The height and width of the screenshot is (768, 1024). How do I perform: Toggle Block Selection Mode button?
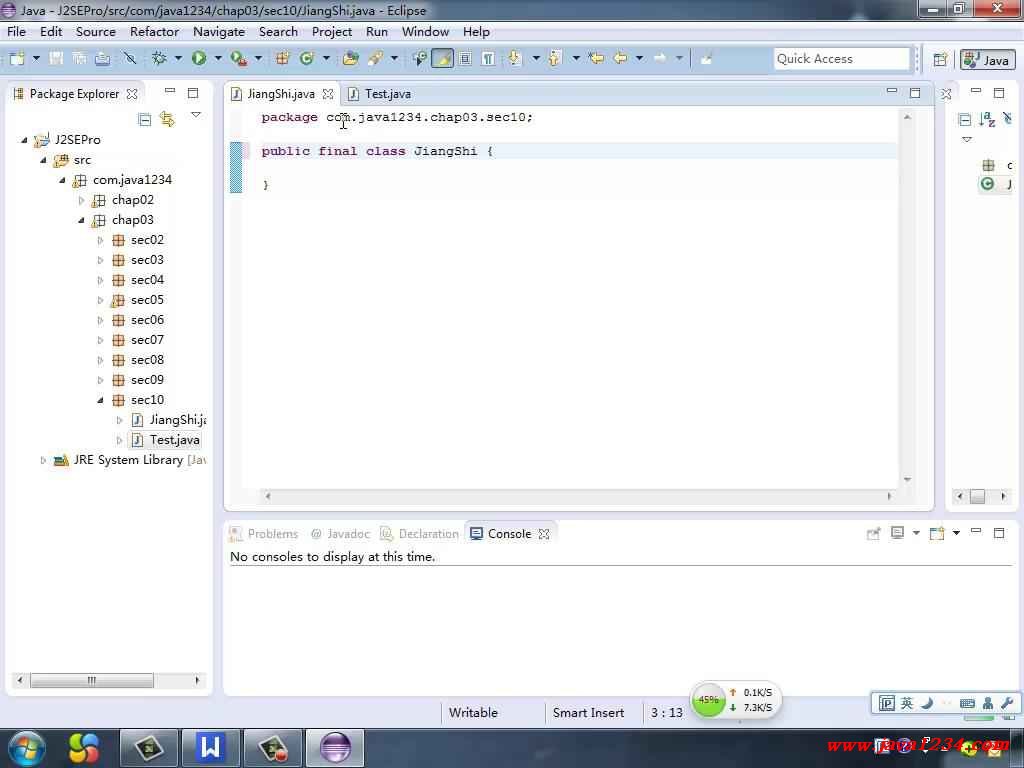tap(465, 59)
